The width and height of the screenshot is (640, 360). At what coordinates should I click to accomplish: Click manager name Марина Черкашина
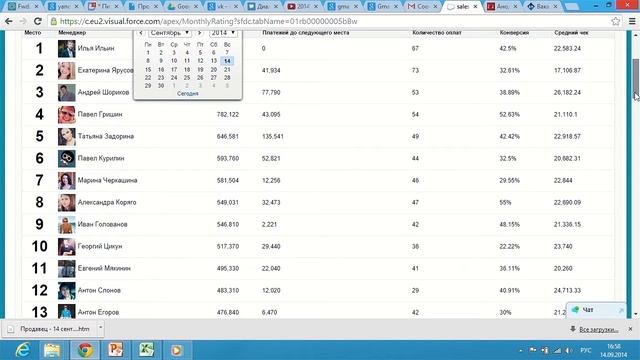pos(107,180)
